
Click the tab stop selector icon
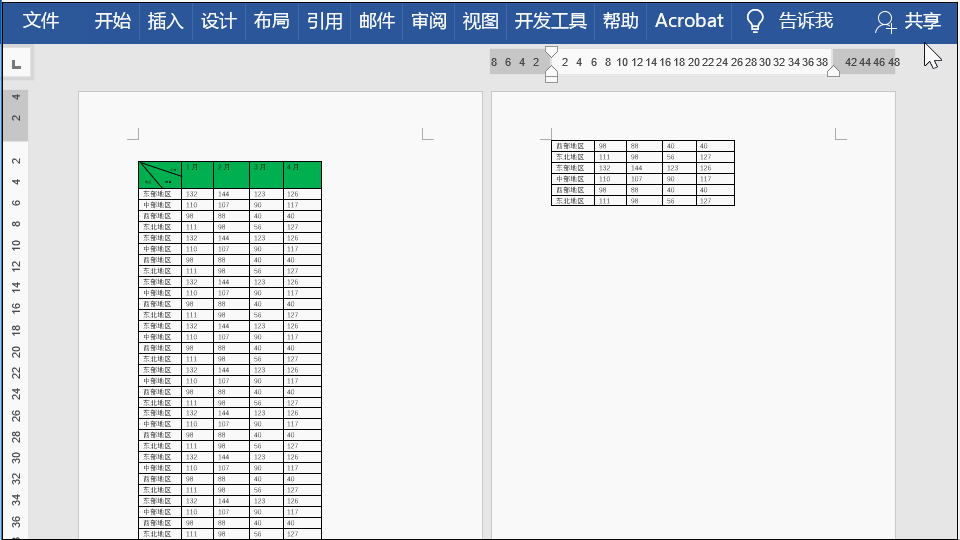(x=17, y=64)
